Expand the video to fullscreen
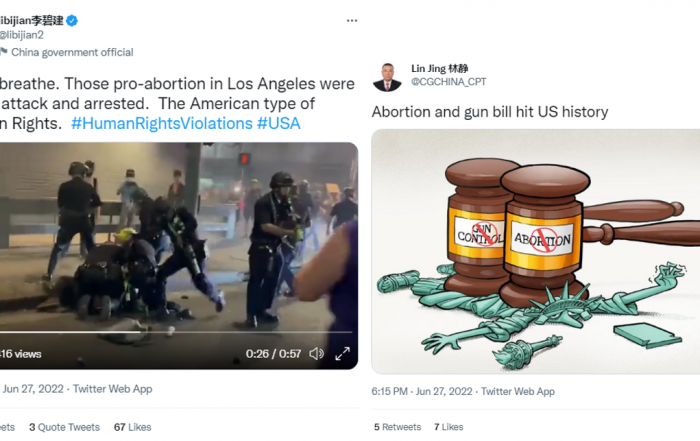The width and height of the screenshot is (700, 441). coord(342,354)
